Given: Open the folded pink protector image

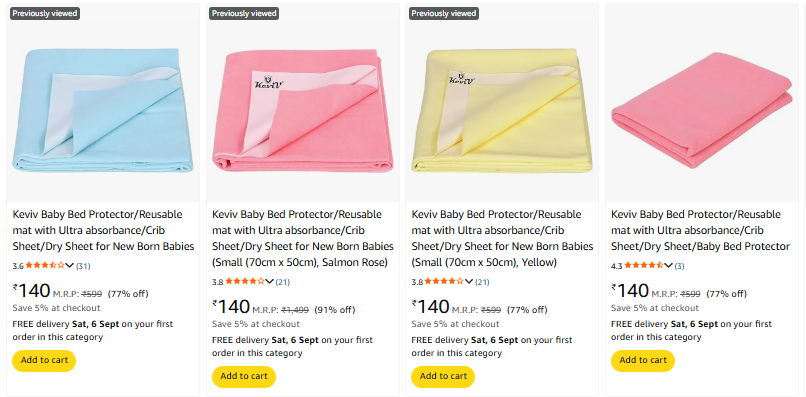Looking at the screenshot, I should pos(702,110).
